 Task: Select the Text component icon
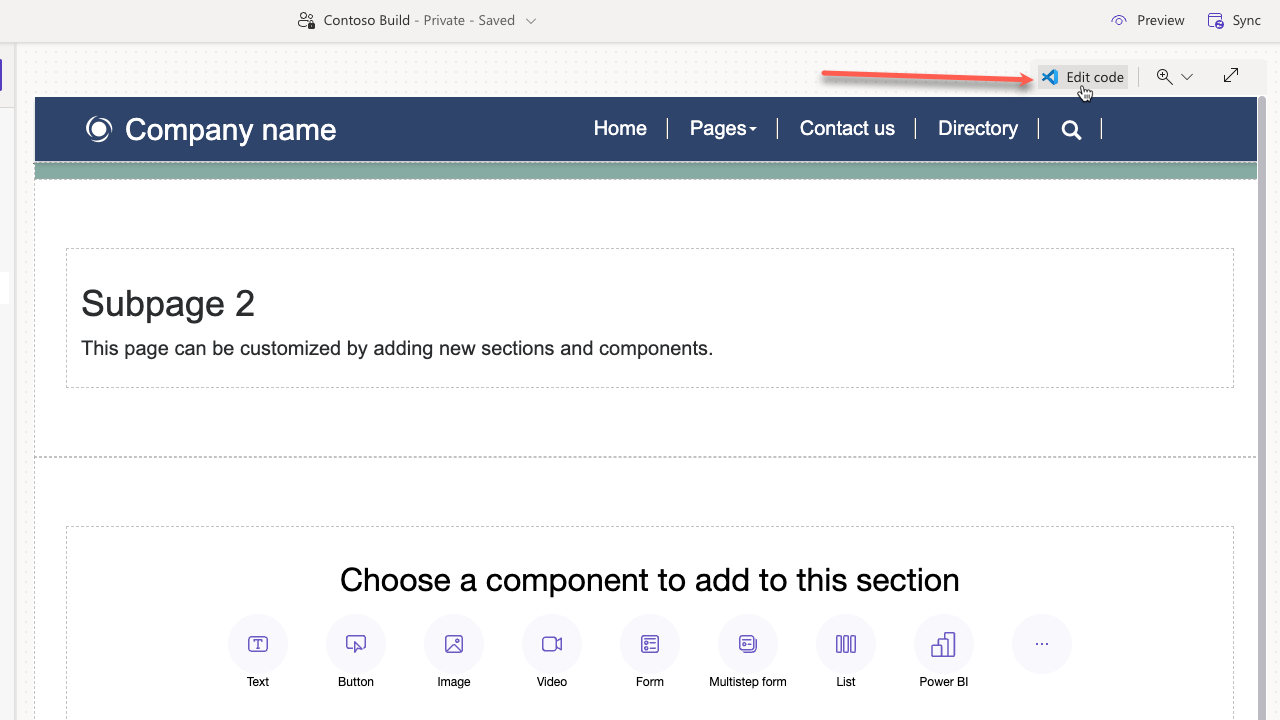coord(257,644)
